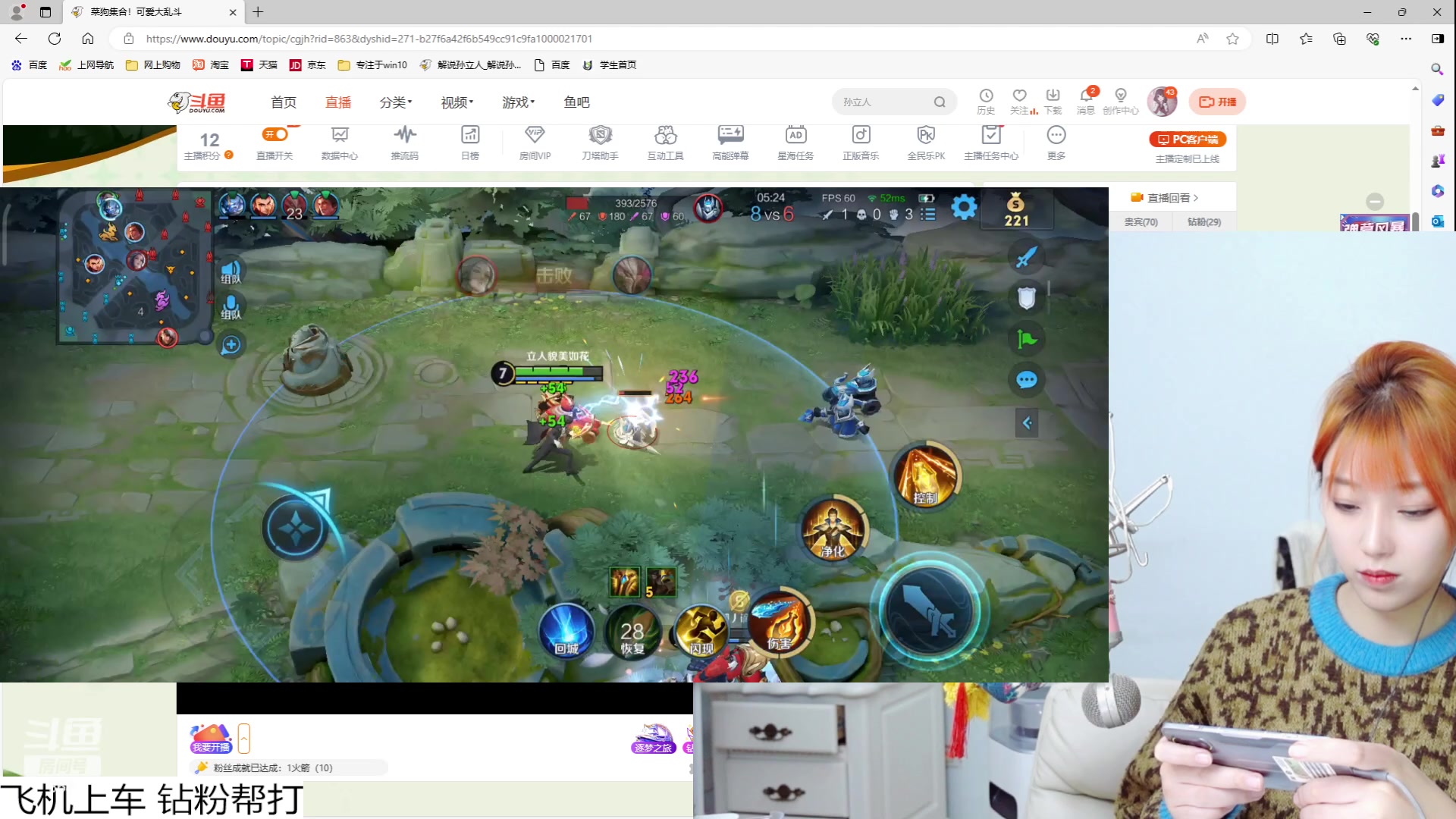This screenshot has height=819, width=1456.
Task: Add page to favorites star
Action: point(1232,39)
